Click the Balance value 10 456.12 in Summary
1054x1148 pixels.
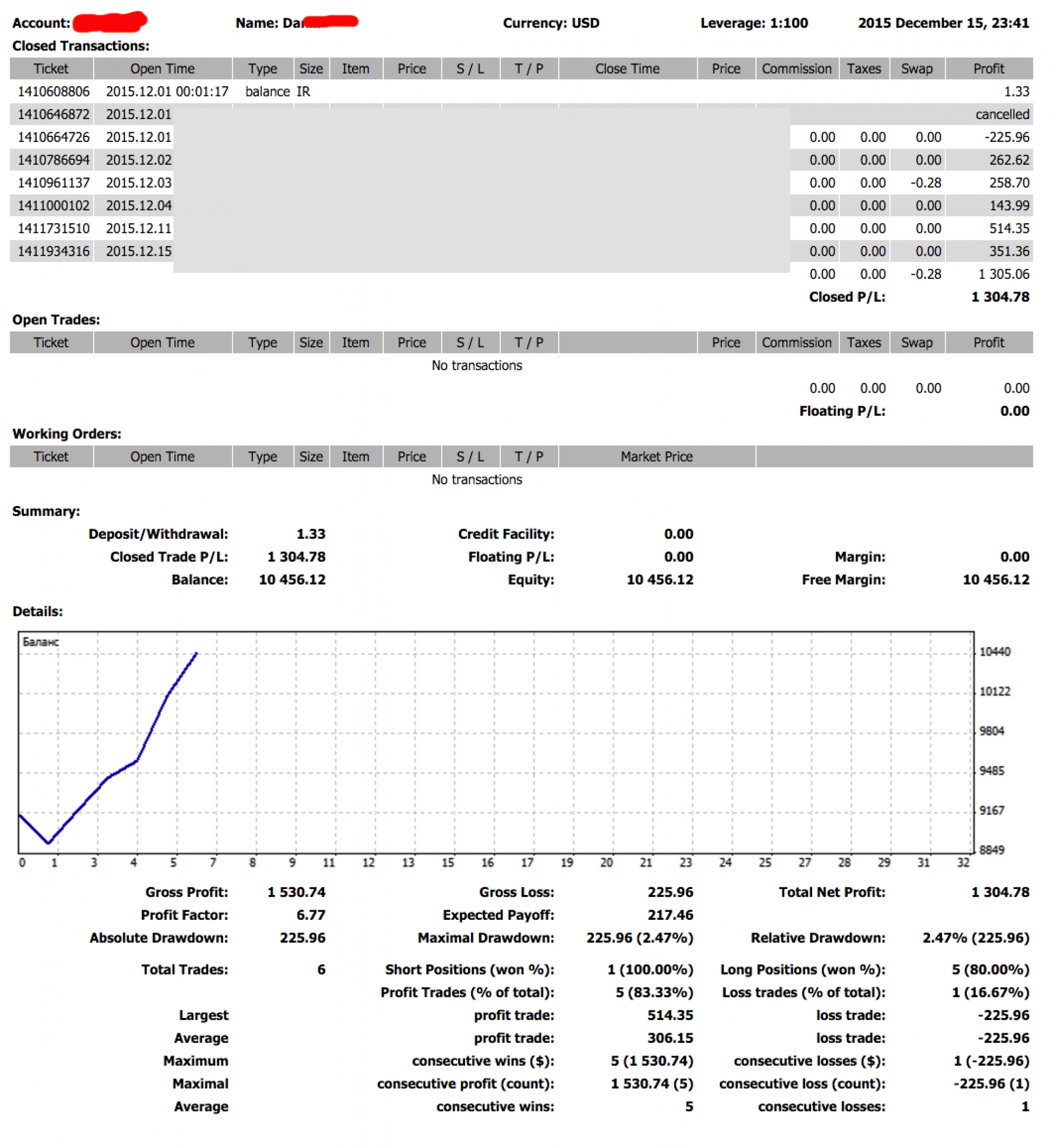tap(292, 580)
